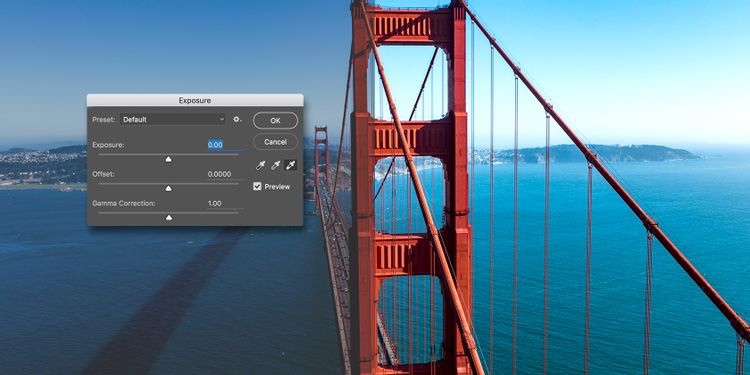Click the Exposure: label text
Image resolution: width=750 pixels, height=375 pixels.
point(108,145)
